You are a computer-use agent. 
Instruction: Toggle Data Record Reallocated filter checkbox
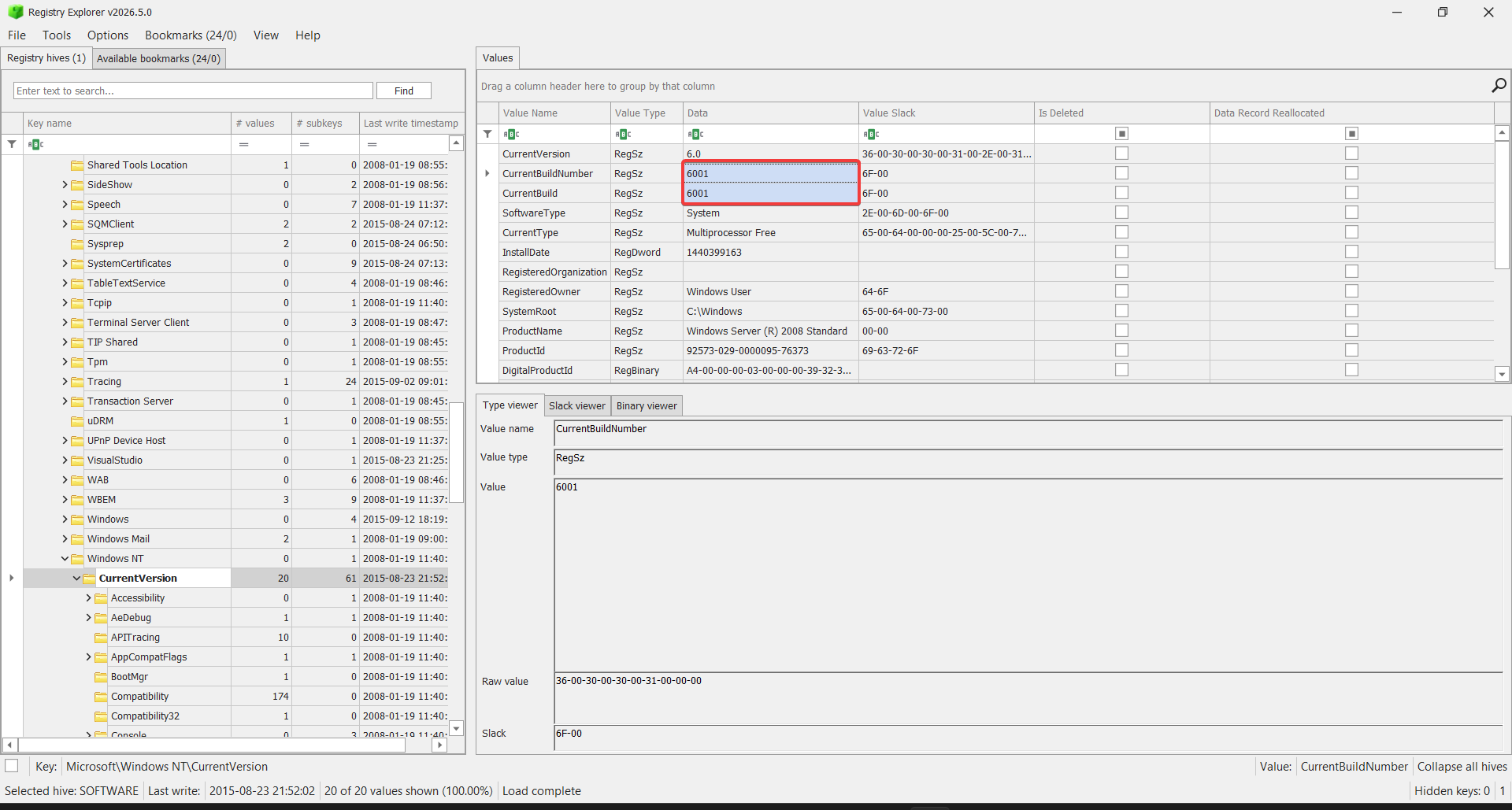coord(1352,134)
